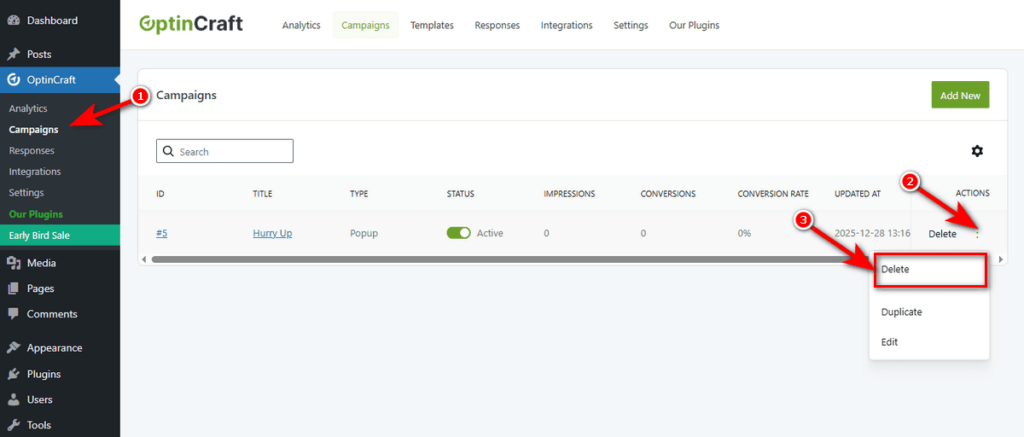
Task: Open the Integrations tab in top navigation
Action: click(x=566, y=25)
